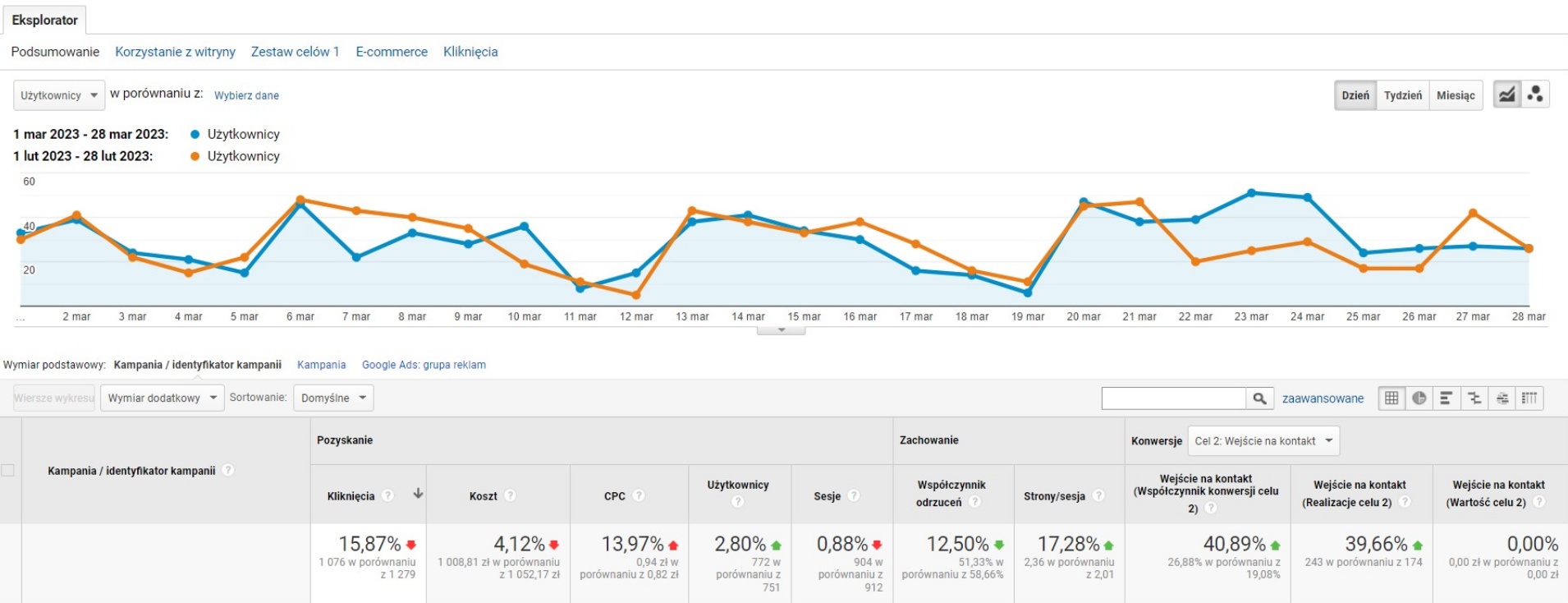Select the pie chart percentage view icon

[x=1419, y=398]
